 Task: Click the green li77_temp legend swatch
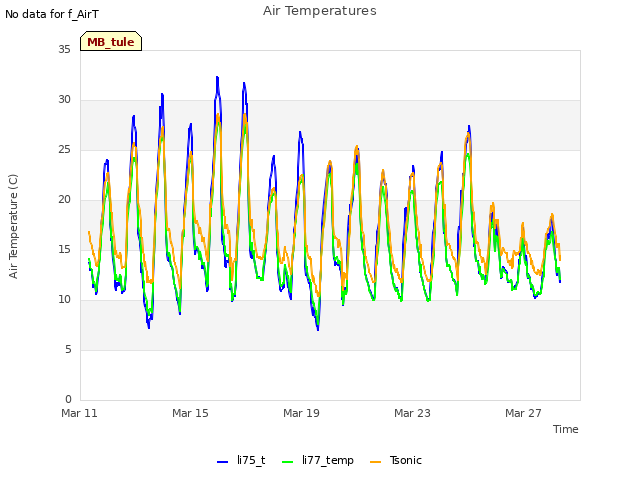[288, 462]
